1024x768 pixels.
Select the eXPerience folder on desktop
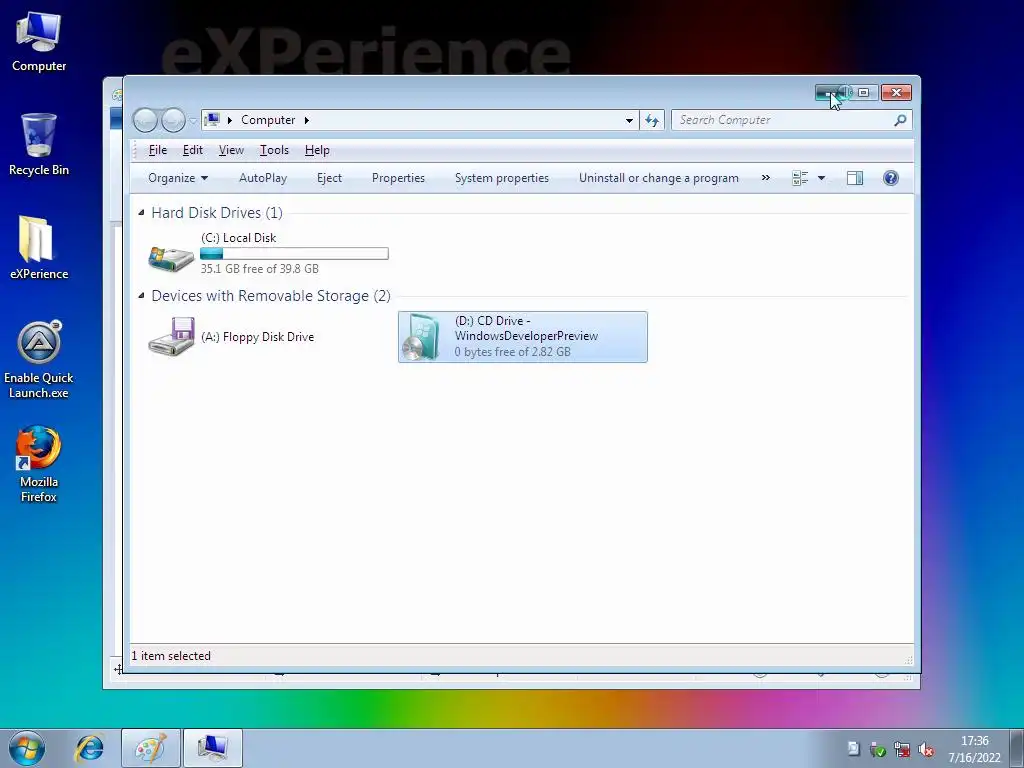point(39,248)
